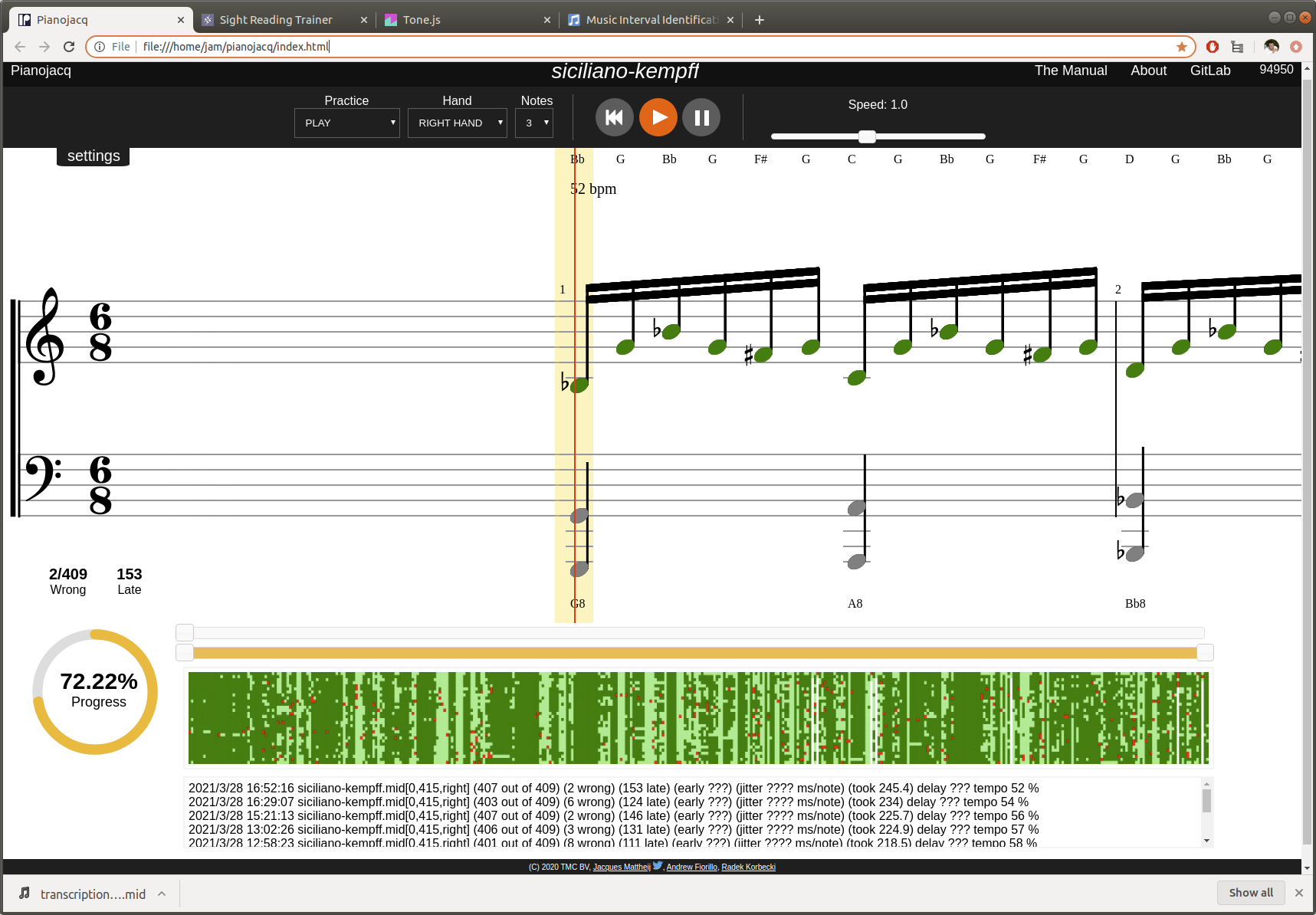This screenshot has height=915, width=1316.
Task: Open The Manual page
Action: 1071,71
